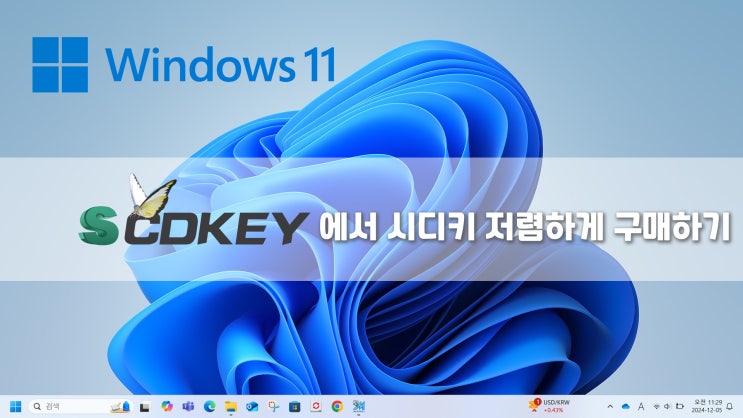Click the taskbar search box labeled 검색
The width and height of the screenshot is (743, 418).
coord(81,407)
